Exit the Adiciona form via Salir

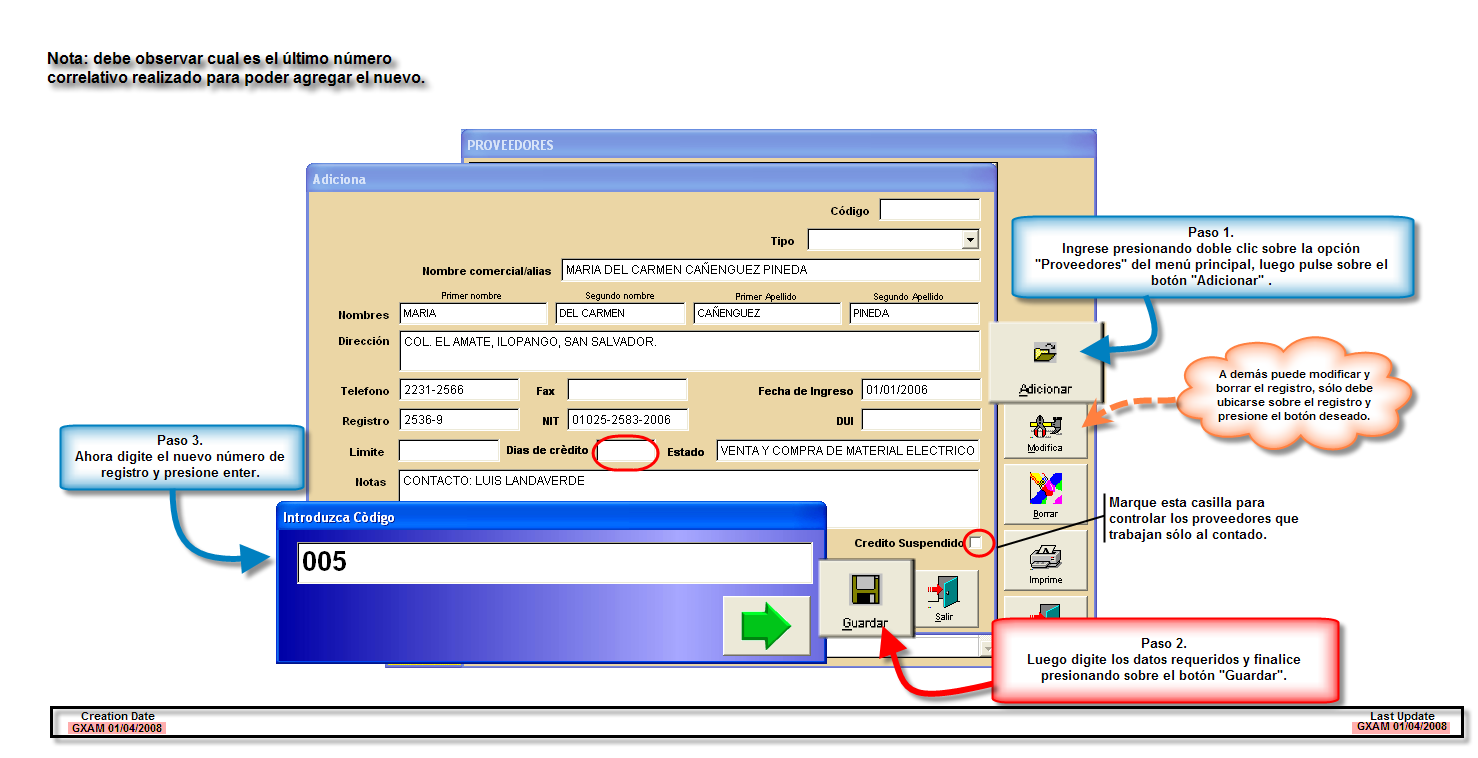(944, 597)
